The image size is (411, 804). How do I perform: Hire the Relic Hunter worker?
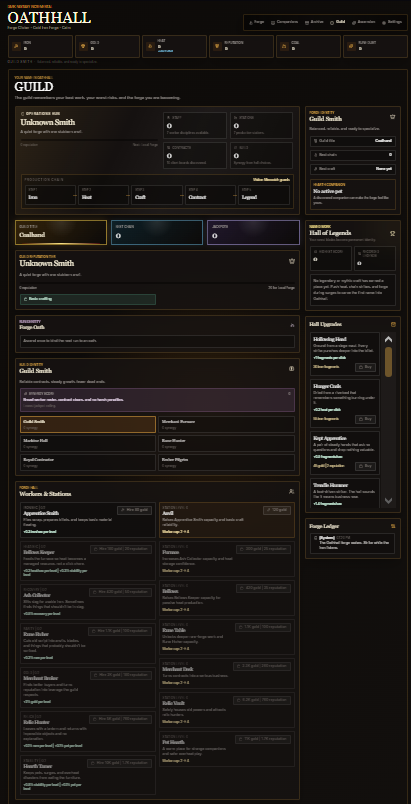click(x=120, y=719)
